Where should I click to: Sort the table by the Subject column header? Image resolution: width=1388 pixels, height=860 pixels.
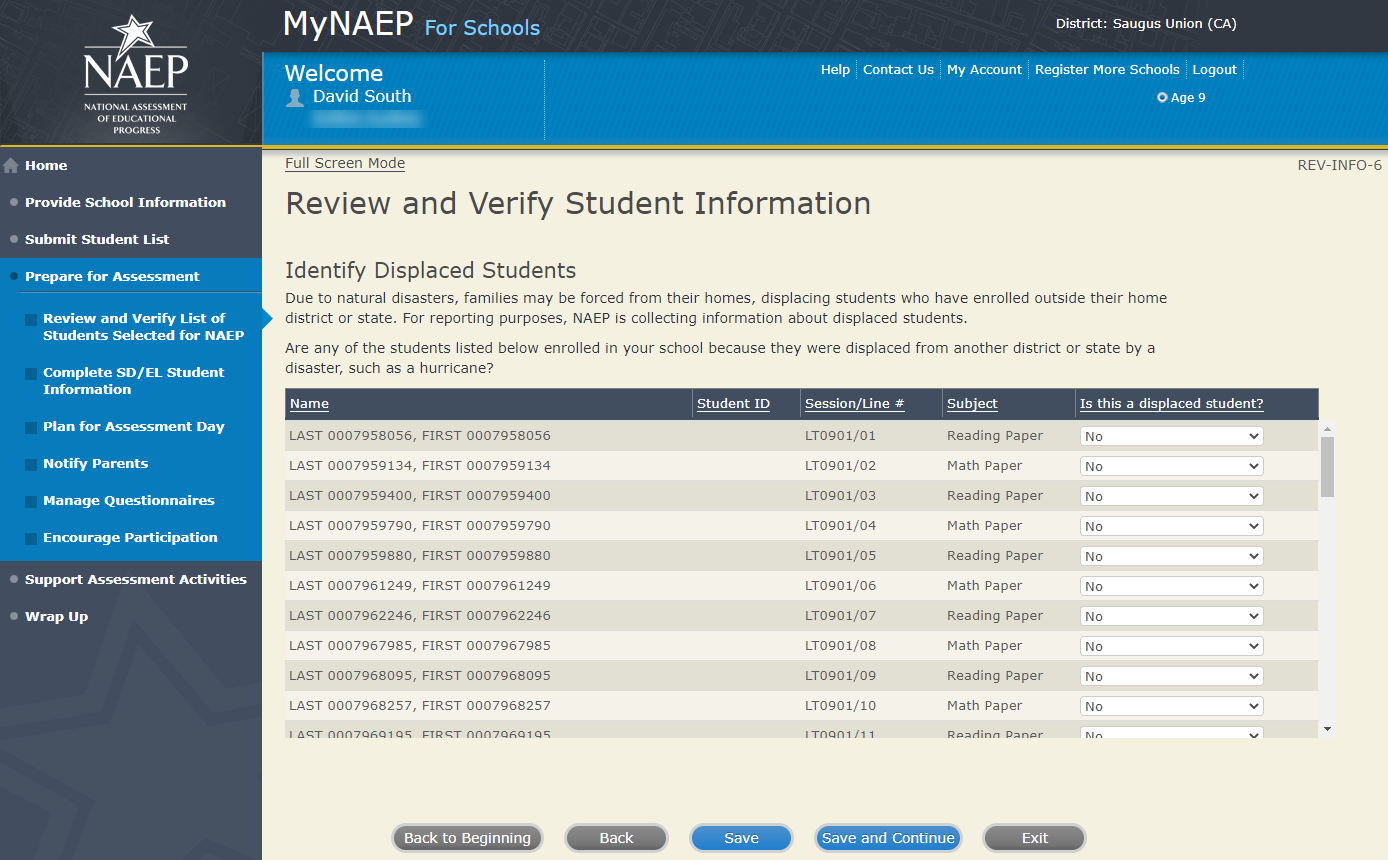click(972, 404)
